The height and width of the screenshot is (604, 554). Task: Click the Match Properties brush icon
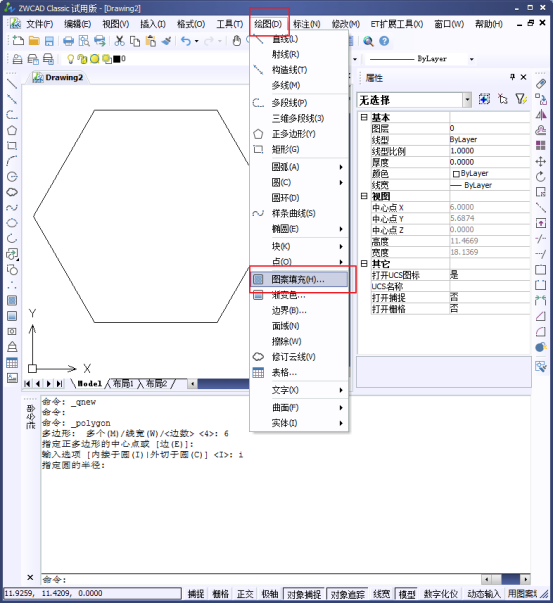[x=166, y=41]
